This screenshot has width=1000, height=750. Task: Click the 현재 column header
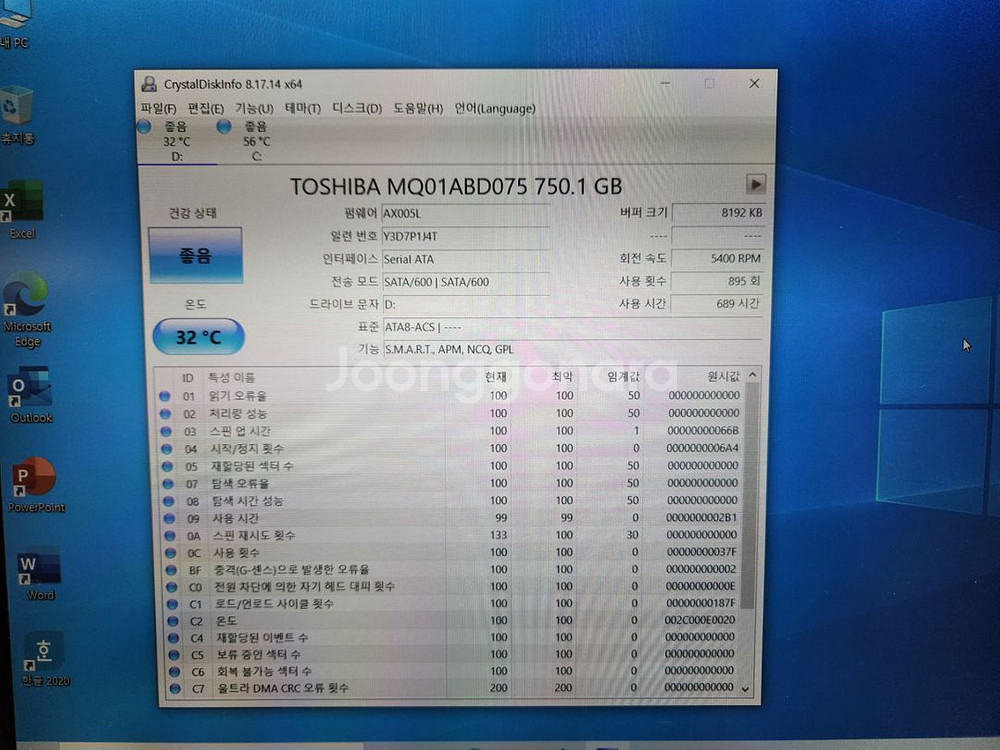(x=496, y=377)
